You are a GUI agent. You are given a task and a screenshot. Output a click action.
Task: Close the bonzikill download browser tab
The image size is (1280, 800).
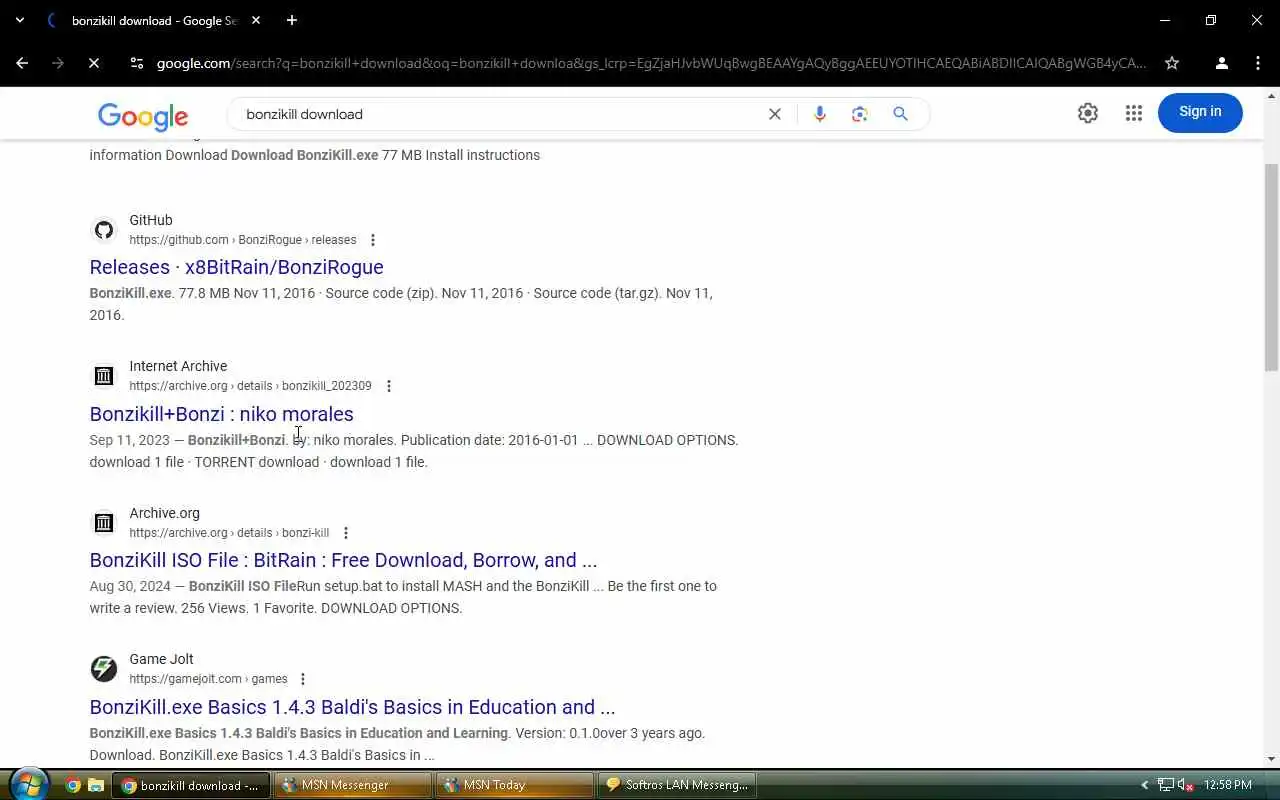click(256, 20)
